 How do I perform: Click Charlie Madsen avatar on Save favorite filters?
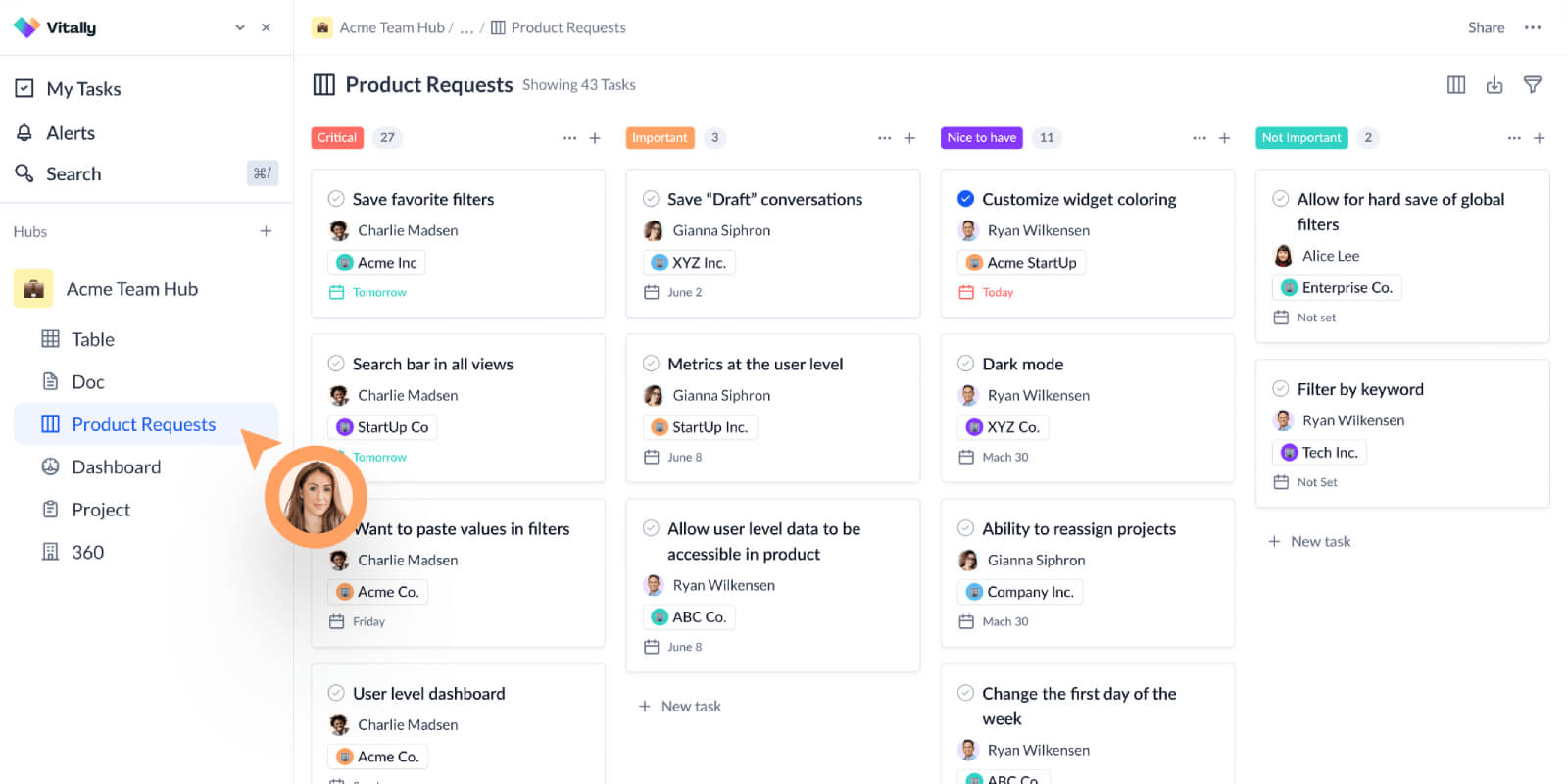coord(339,230)
